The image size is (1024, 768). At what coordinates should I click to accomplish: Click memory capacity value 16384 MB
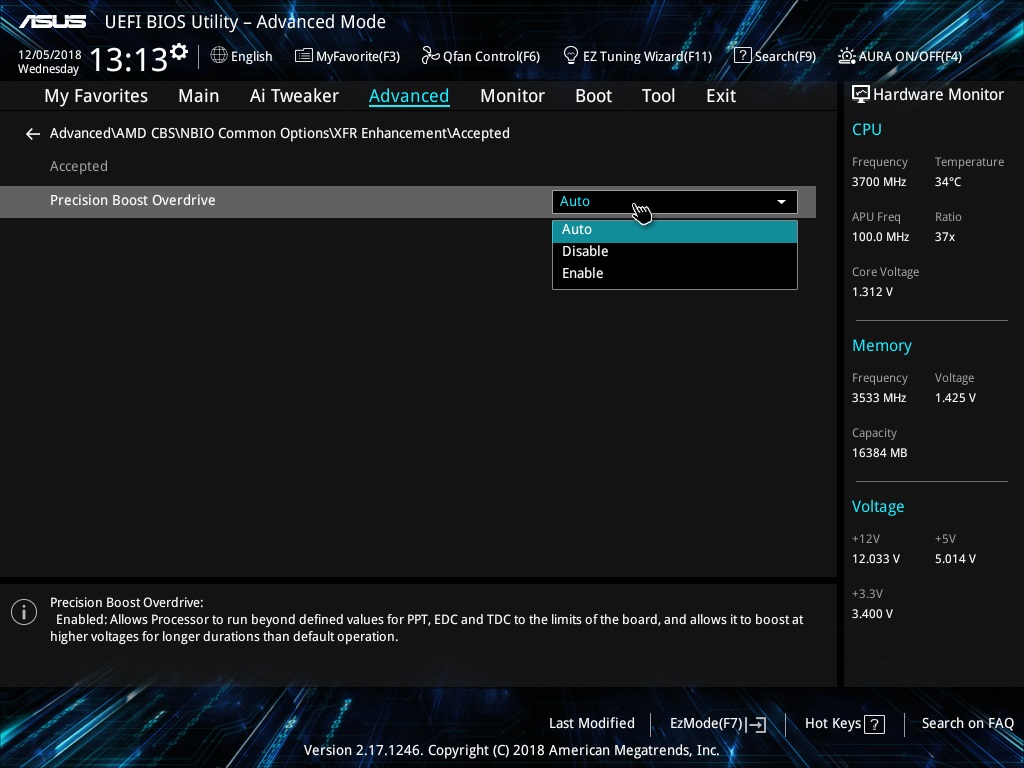[x=879, y=453]
